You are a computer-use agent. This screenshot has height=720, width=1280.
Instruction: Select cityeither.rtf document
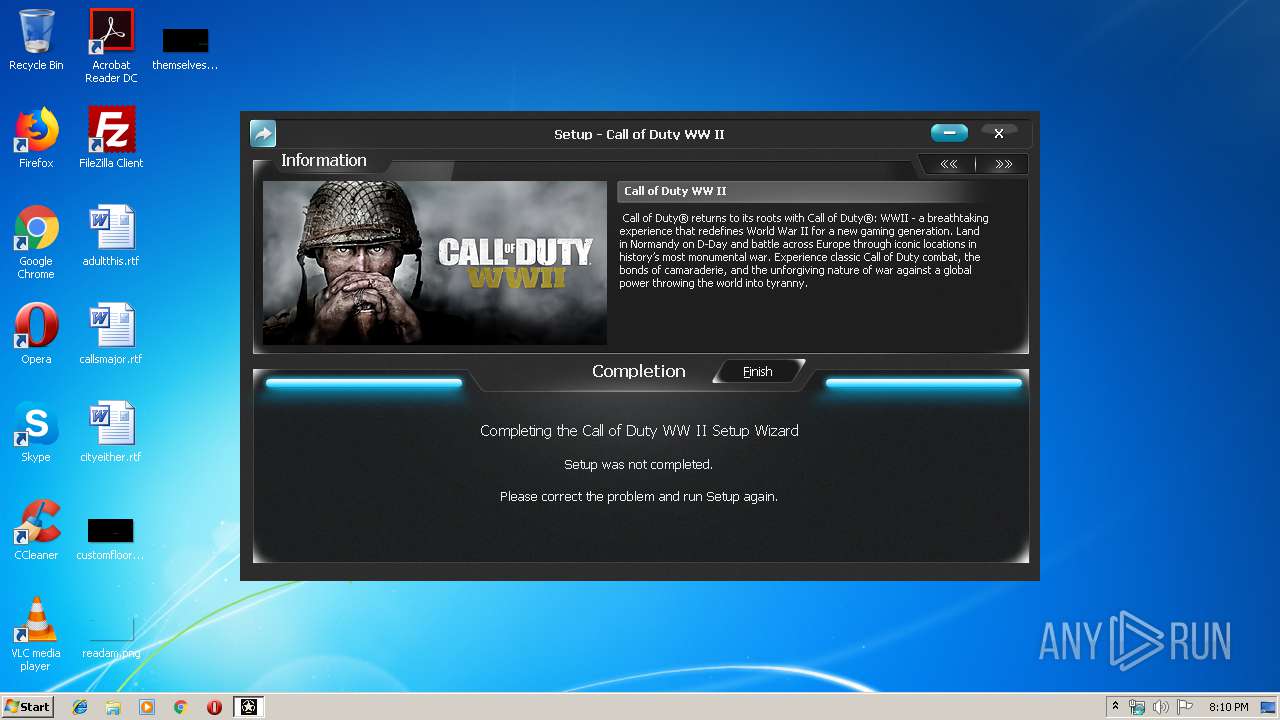coord(111,432)
